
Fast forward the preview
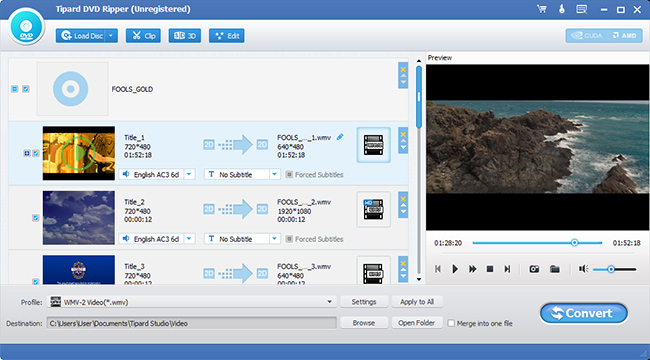click(473, 269)
